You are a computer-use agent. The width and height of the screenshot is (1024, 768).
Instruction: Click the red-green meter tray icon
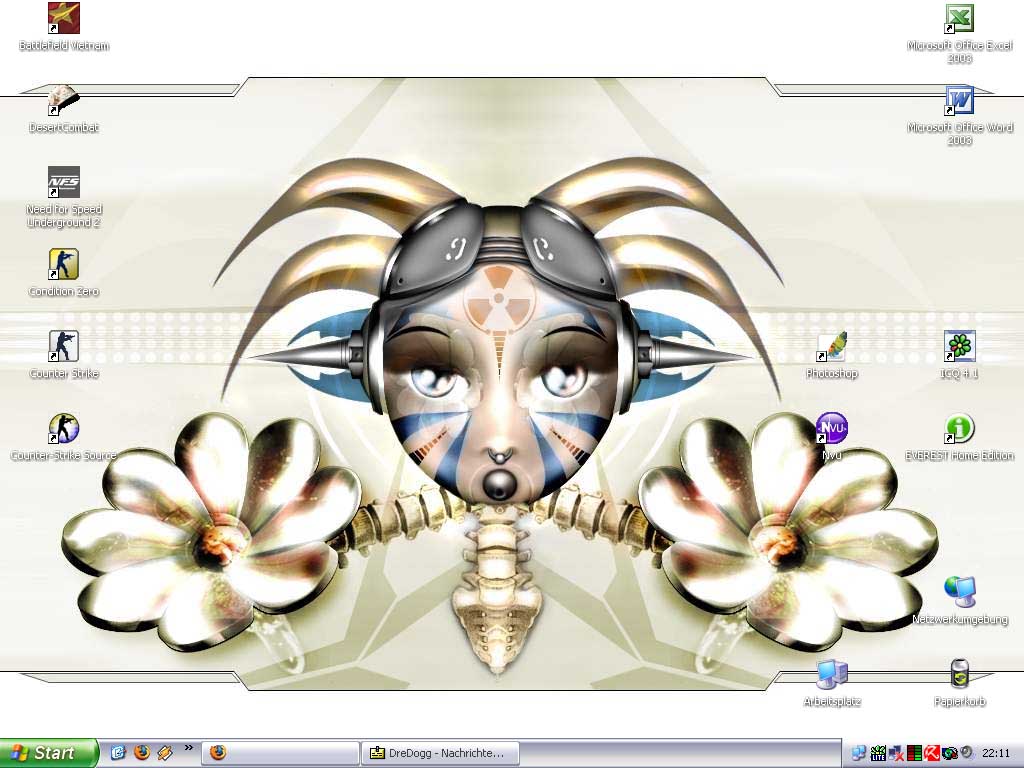pos(914,754)
